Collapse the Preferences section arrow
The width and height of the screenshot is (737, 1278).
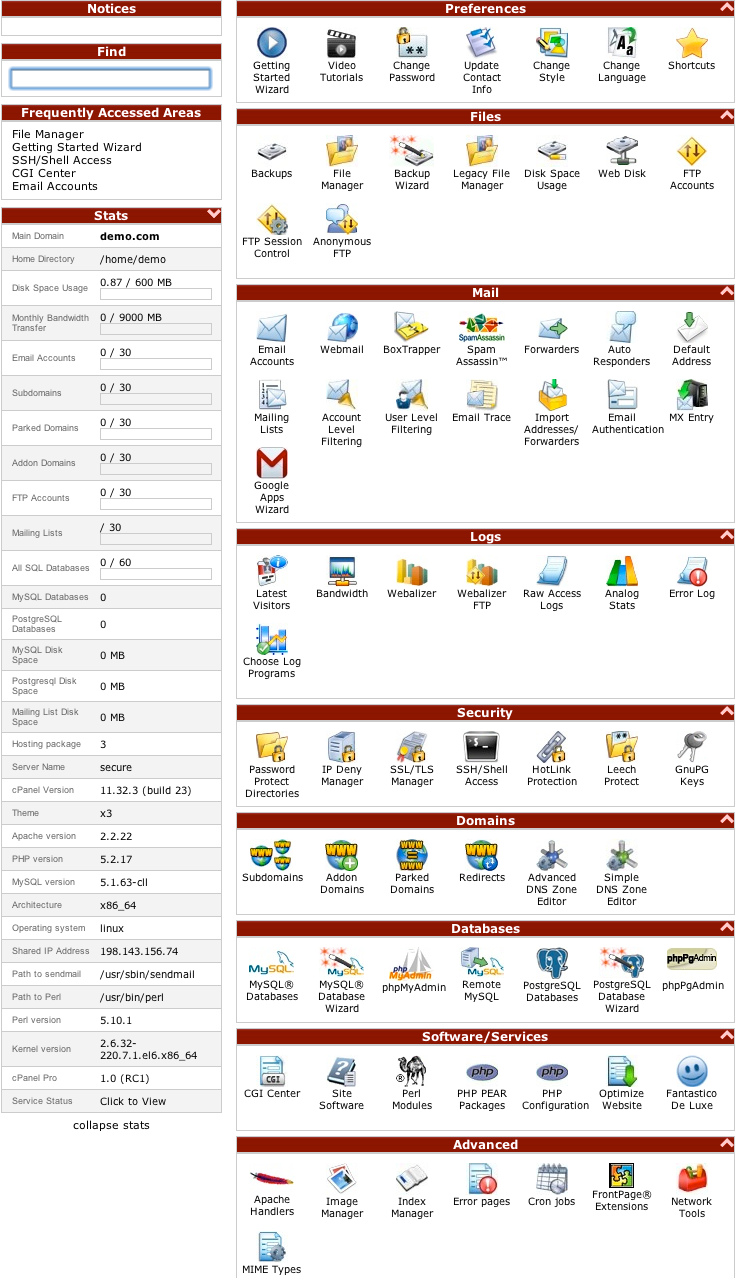[x=726, y=7]
